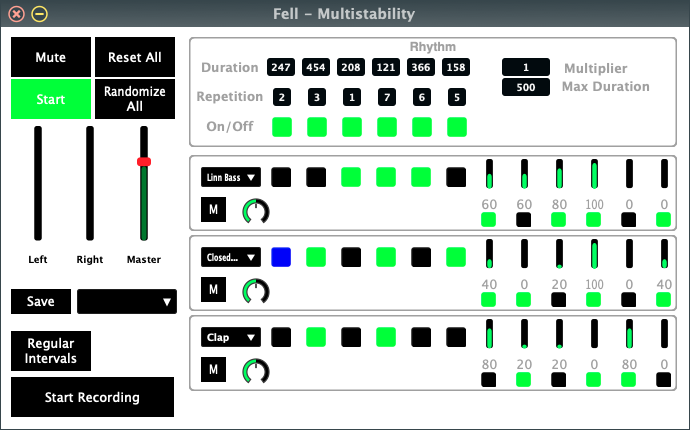Click the M mute button on Clap track
Viewport: 690px width, 430px height.
(x=214, y=370)
